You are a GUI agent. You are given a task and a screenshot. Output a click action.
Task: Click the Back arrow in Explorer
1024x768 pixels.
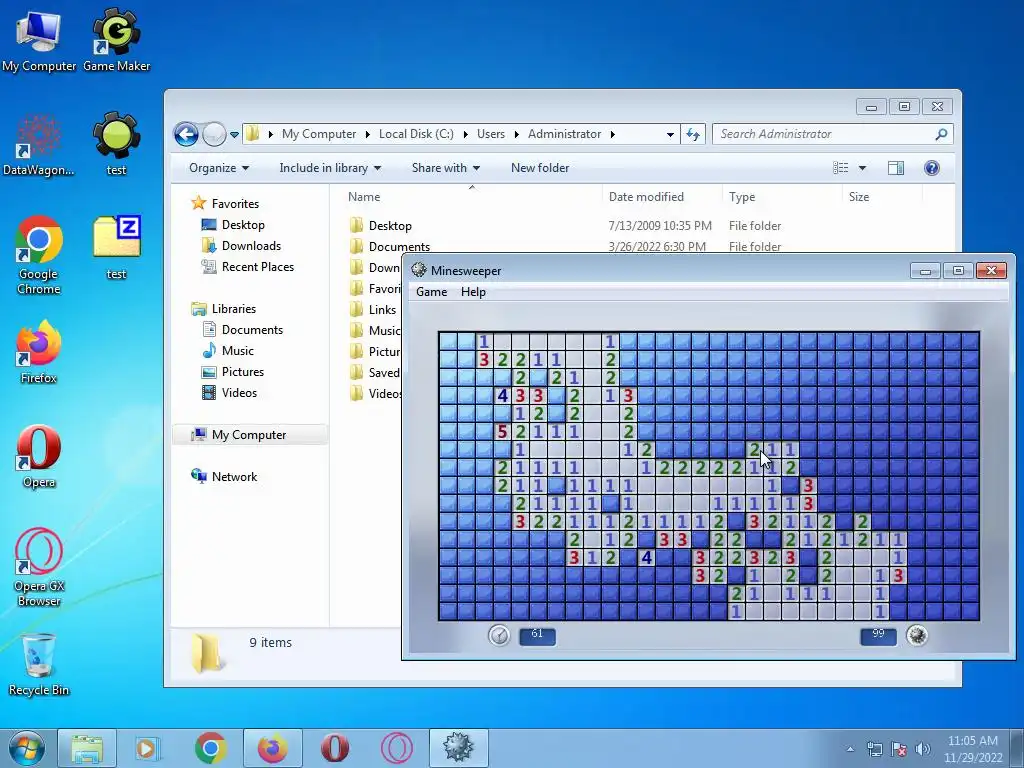tap(186, 135)
